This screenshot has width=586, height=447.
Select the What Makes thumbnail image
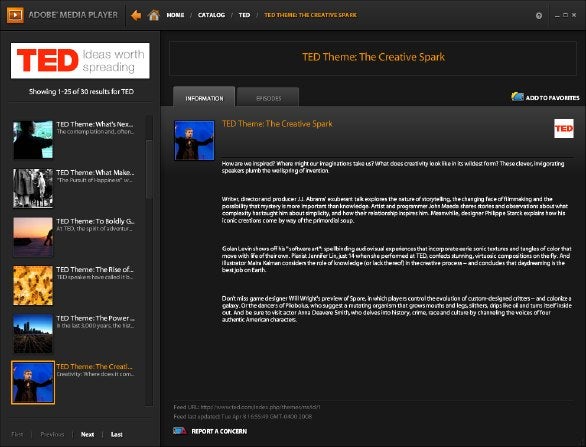point(33,188)
